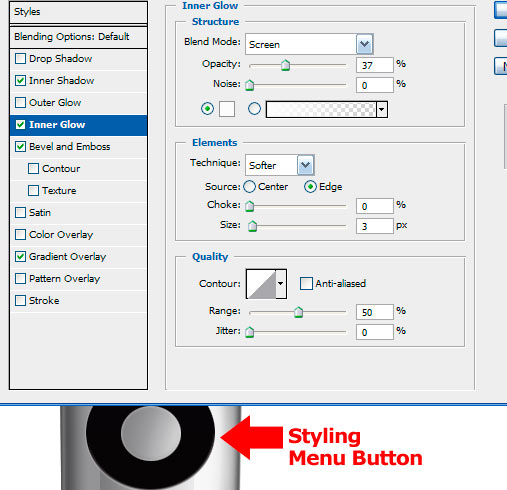
Task: Uncheck the Gradient Overlay style
Action: [20, 257]
